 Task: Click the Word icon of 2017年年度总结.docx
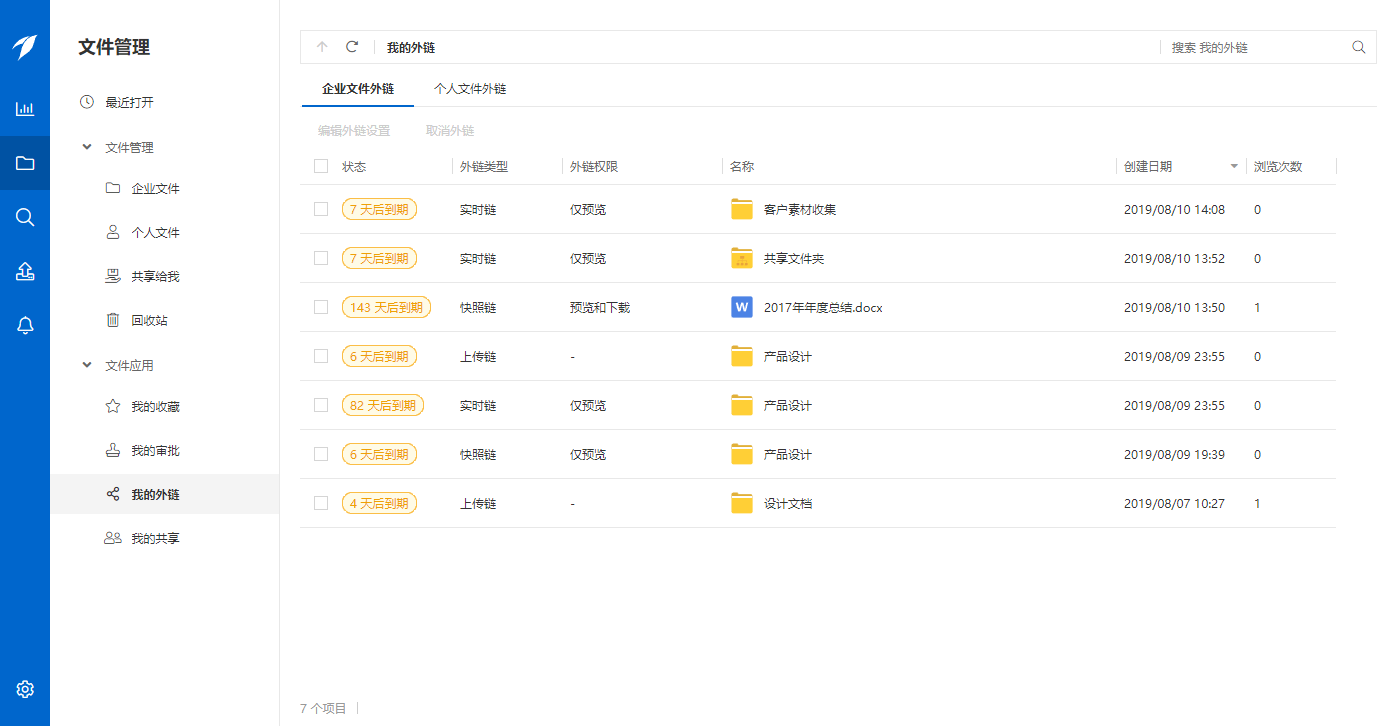(741, 307)
